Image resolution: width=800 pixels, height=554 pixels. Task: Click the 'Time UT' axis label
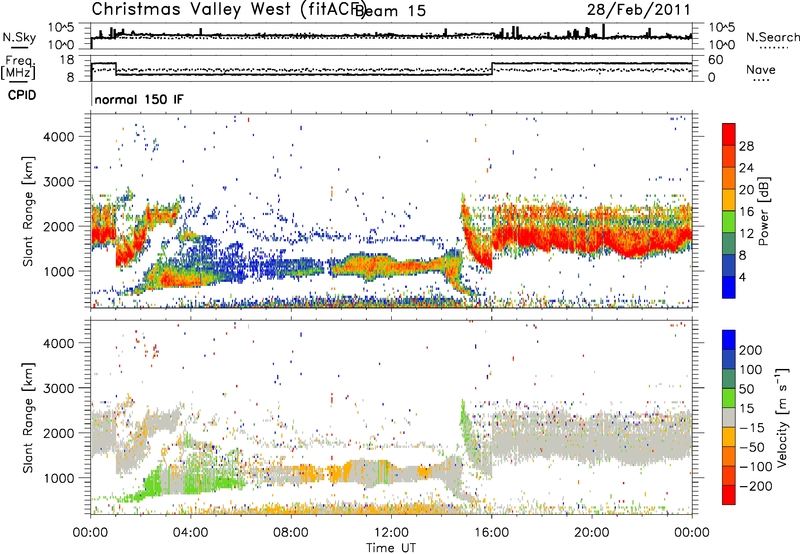[x=391, y=548]
